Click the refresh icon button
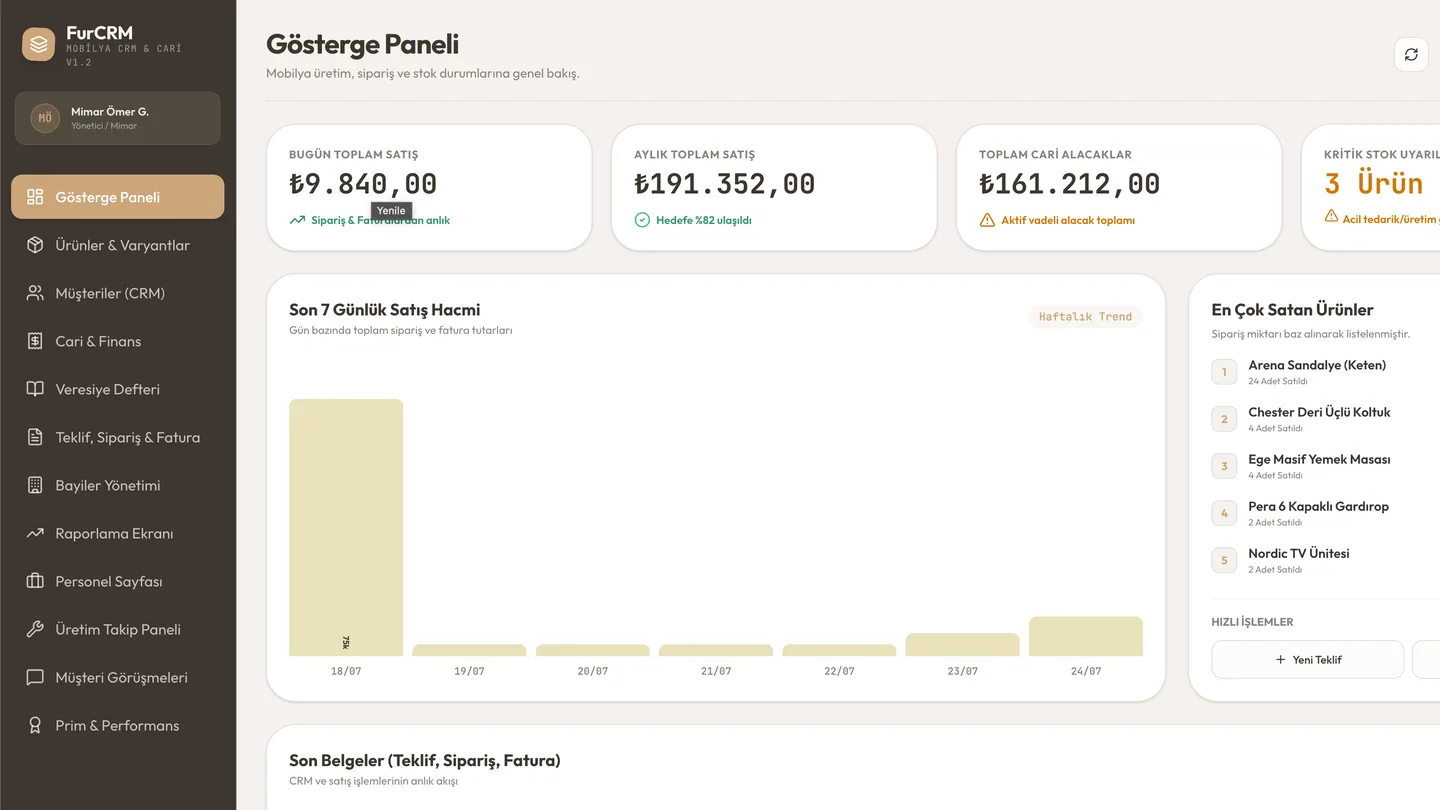Image resolution: width=1440 pixels, height=810 pixels. point(1411,55)
